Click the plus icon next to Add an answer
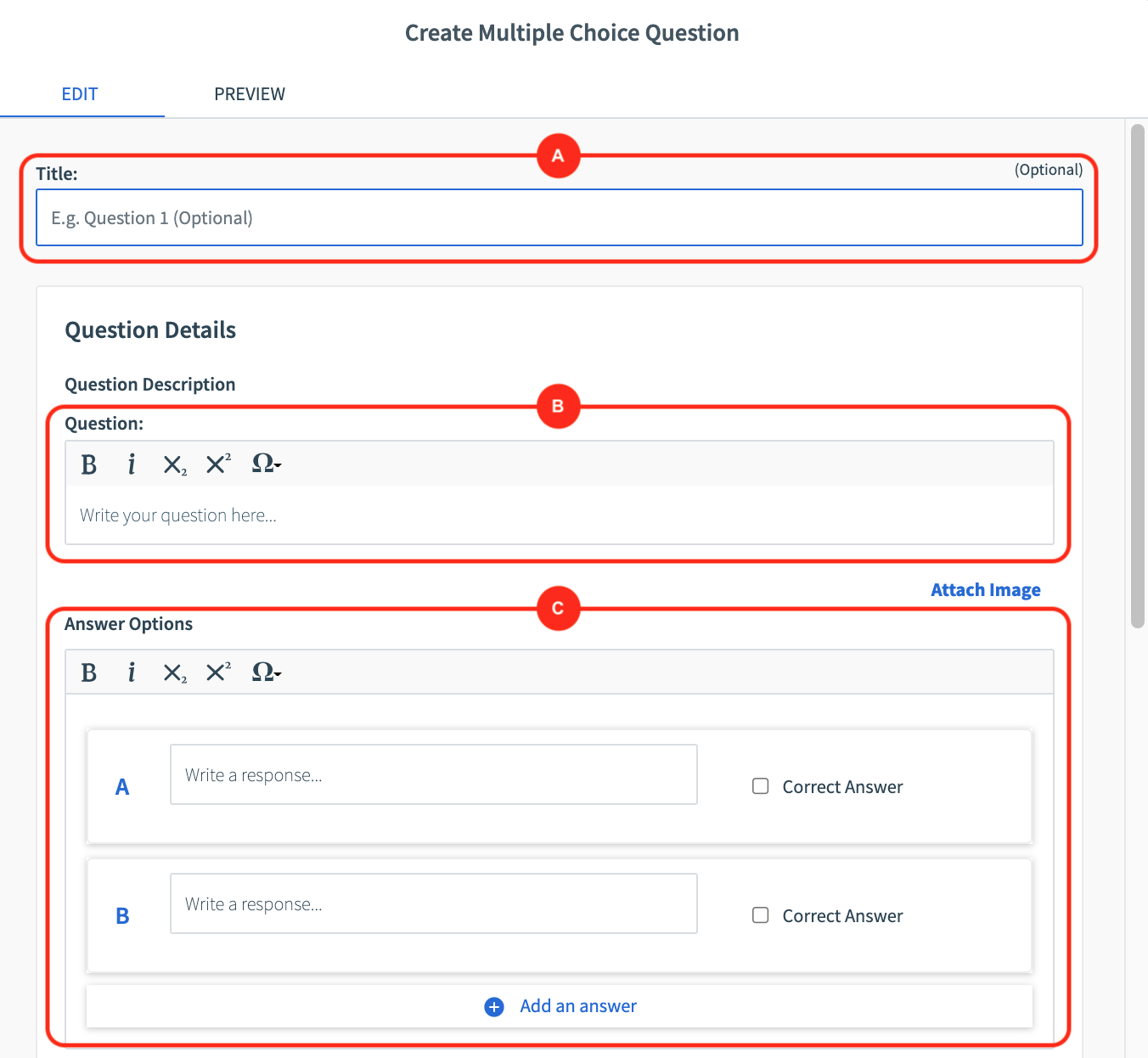The height and width of the screenshot is (1058, 1148). (x=493, y=1006)
